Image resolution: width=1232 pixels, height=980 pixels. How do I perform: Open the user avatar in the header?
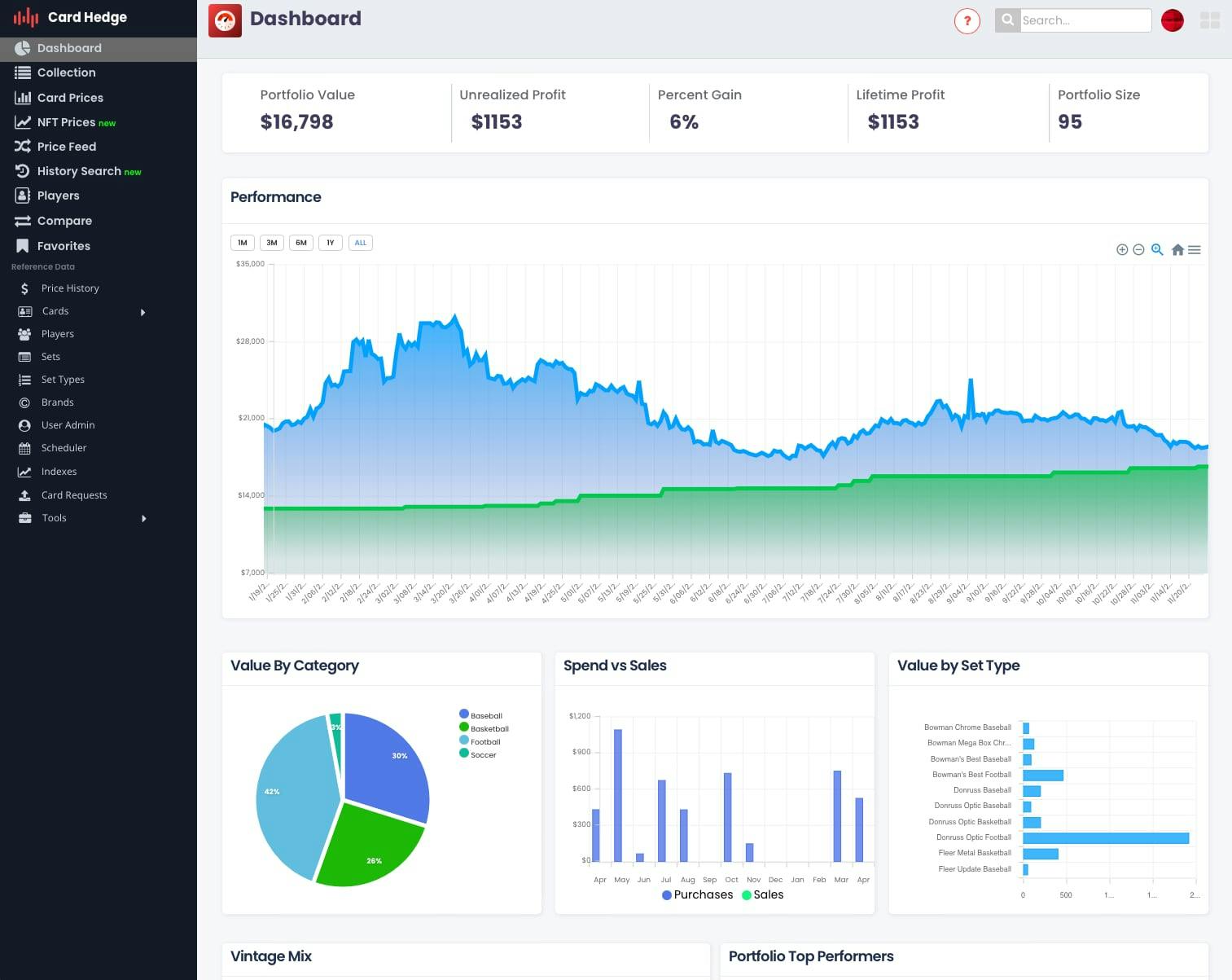(x=1172, y=21)
